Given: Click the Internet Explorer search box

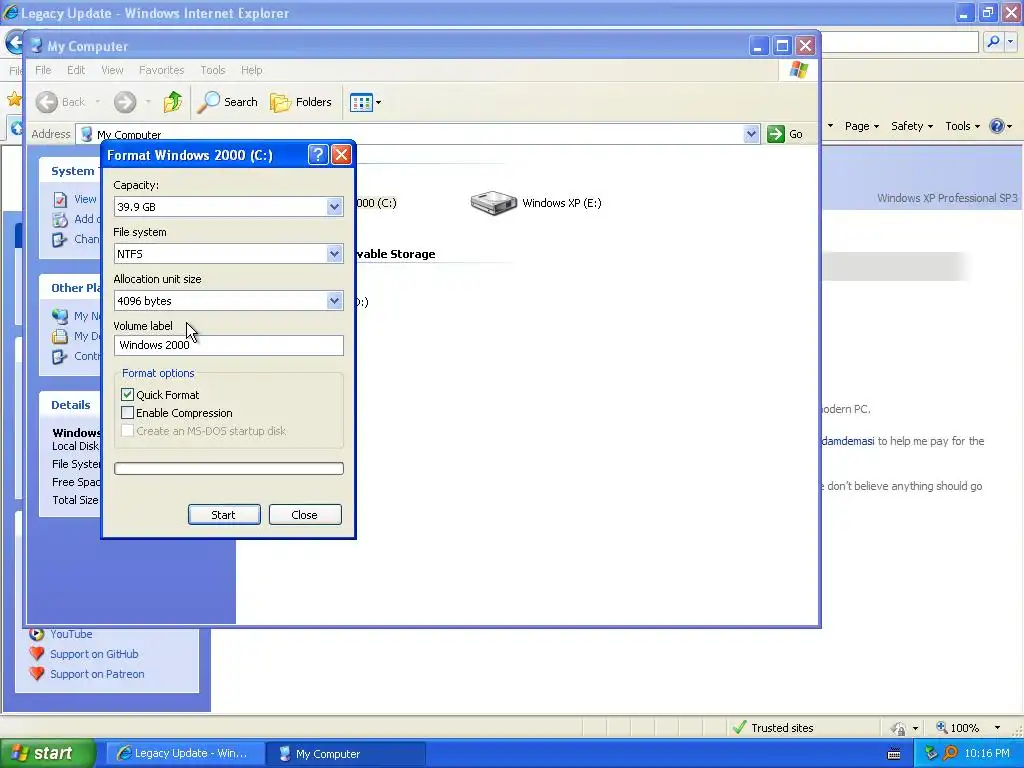Looking at the screenshot, I should pos(900,42).
